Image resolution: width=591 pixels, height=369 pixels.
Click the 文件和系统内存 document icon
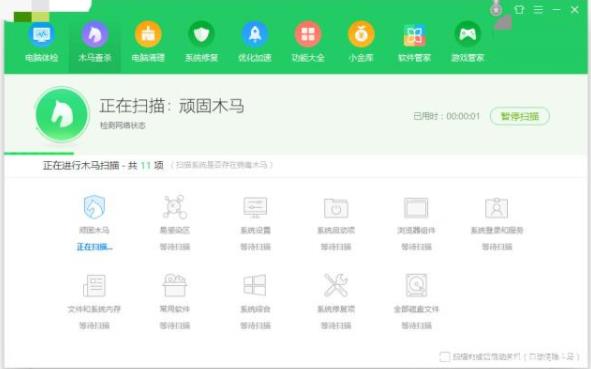click(94, 286)
